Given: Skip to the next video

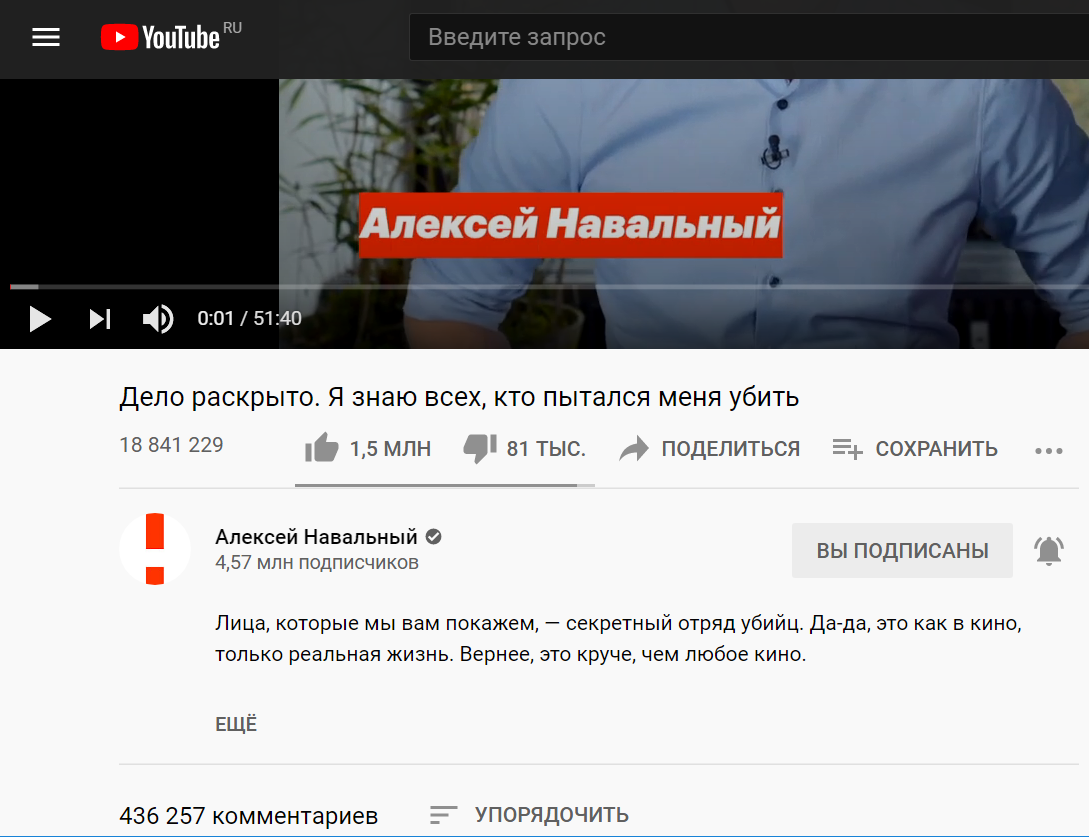Looking at the screenshot, I should pos(100,319).
